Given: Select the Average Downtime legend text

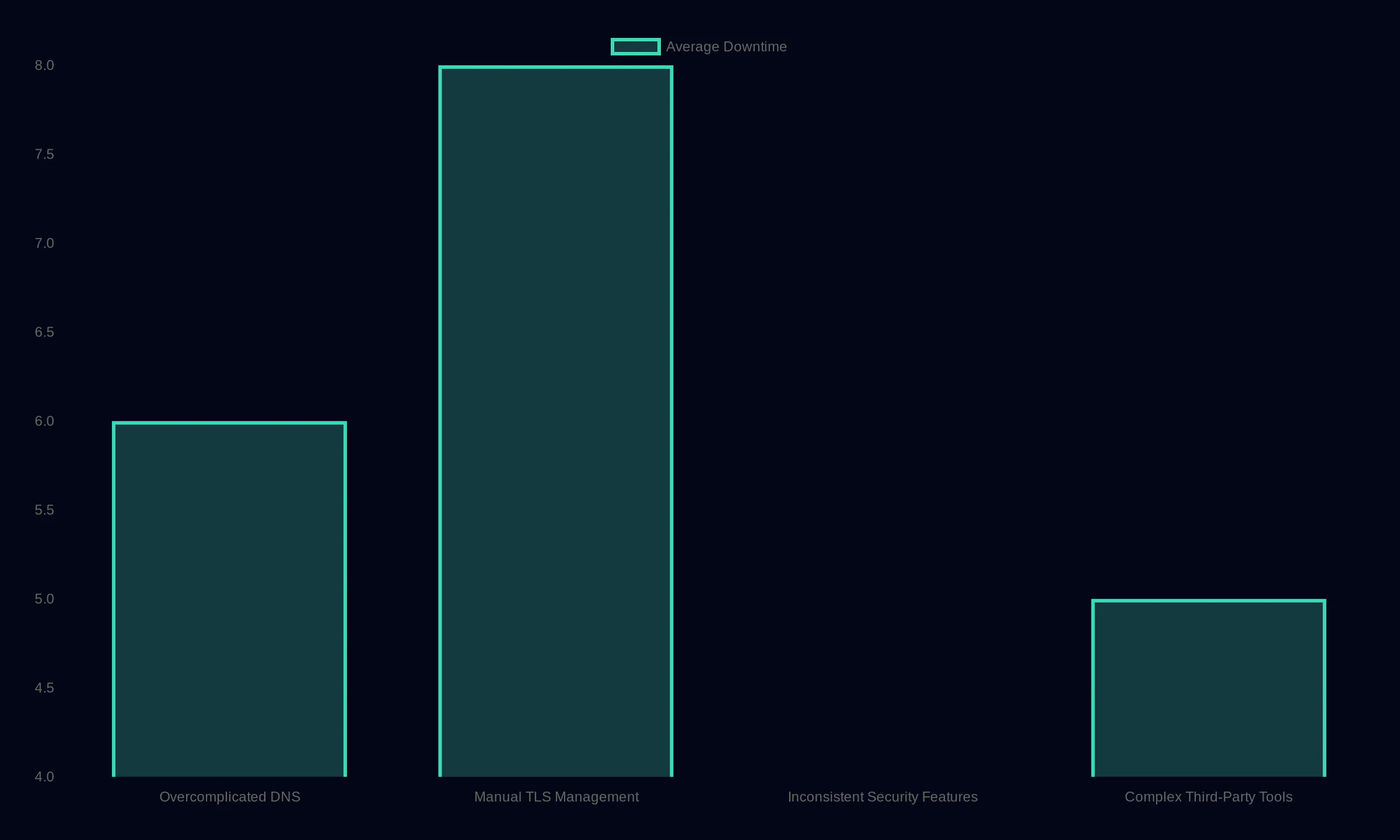Looking at the screenshot, I should (726, 46).
